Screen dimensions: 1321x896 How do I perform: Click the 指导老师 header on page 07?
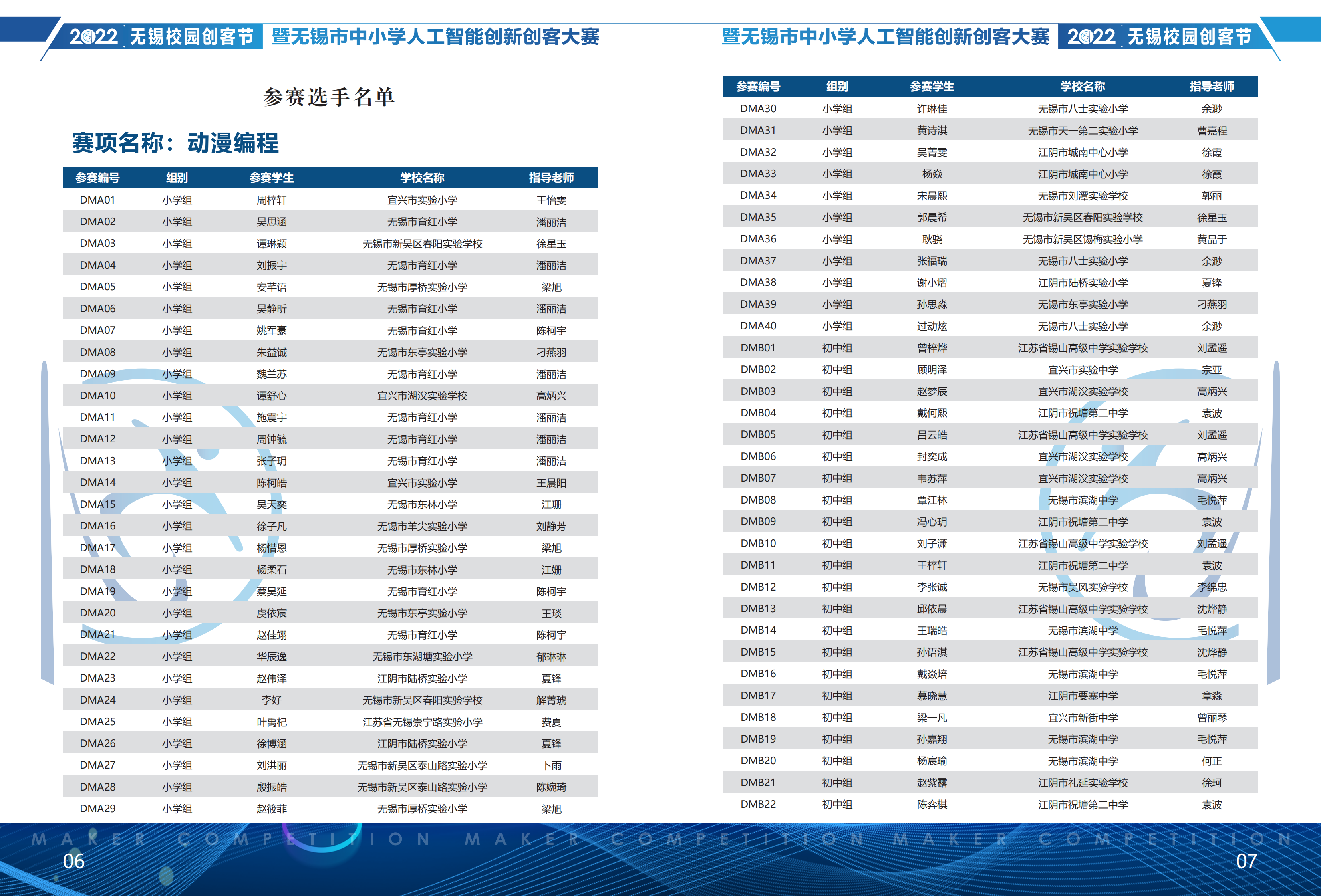(x=1212, y=86)
